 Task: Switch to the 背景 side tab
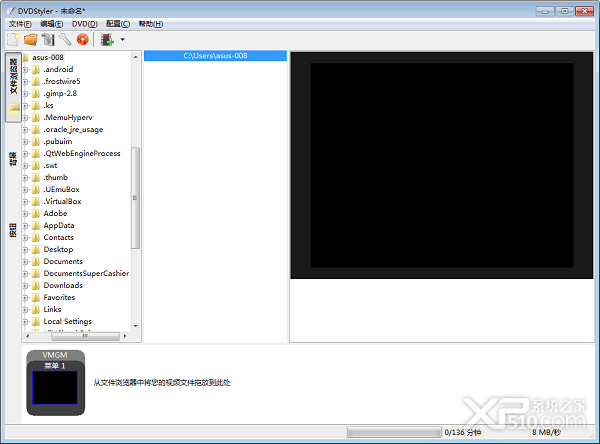(13, 159)
